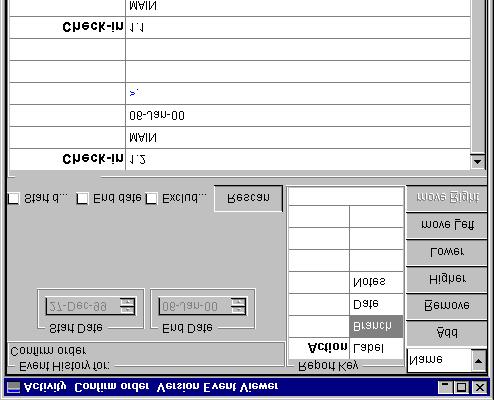The width and height of the screenshot is (494, 400).
Task: Click the 06-Jan-00 cell in the event list
Action: (298, 116)
